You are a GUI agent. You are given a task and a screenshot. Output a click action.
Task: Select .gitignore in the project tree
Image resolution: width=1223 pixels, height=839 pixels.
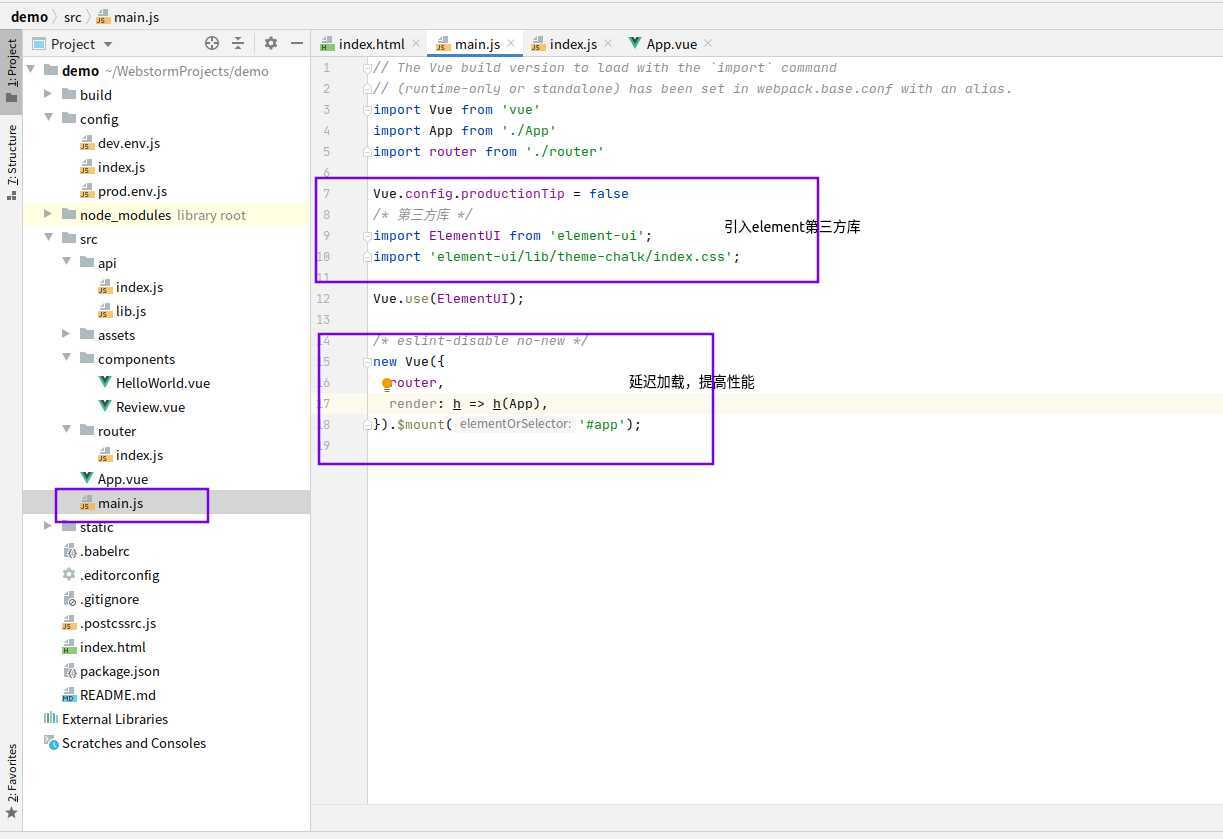[x=109, y=599]
